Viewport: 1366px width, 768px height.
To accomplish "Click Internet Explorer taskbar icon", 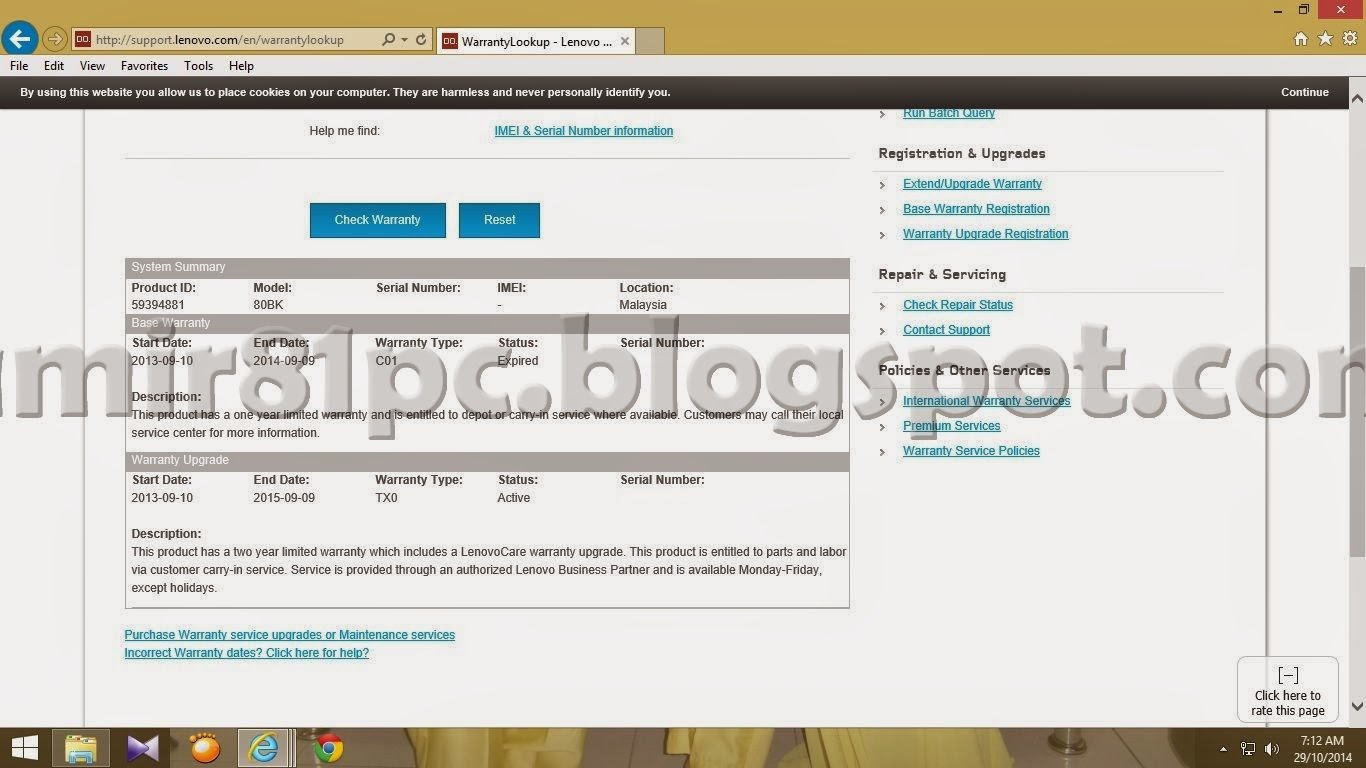I will coord(265,748).
